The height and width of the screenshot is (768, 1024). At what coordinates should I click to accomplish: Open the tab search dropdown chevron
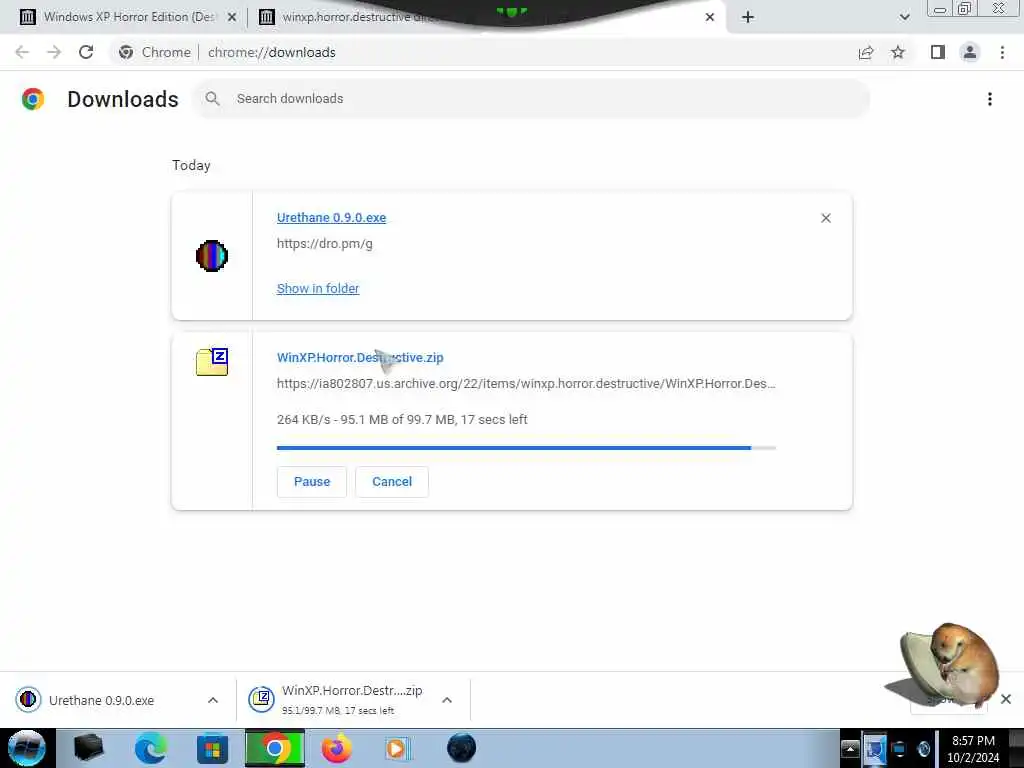[904, 18]
